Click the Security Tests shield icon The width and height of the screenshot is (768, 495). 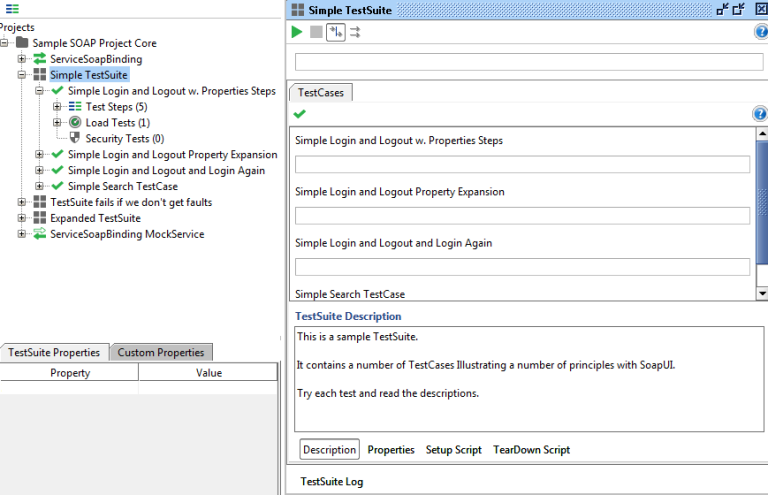coord(75,139)
